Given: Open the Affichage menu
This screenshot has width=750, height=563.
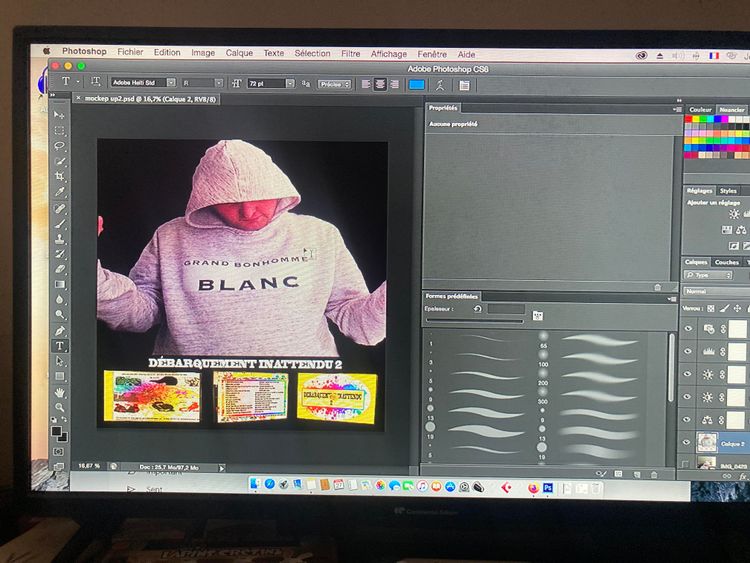Looking at the screenshot, I should (389, 54).
